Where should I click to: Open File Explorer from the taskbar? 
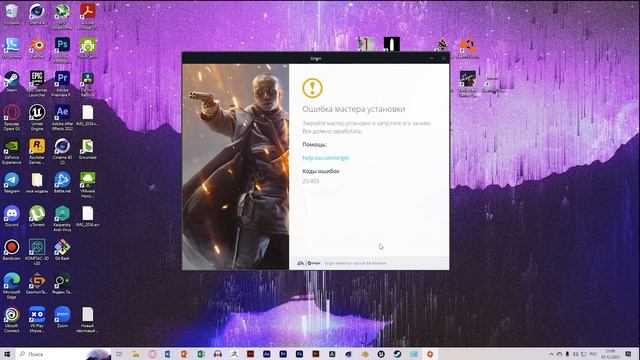coord(136,354)
